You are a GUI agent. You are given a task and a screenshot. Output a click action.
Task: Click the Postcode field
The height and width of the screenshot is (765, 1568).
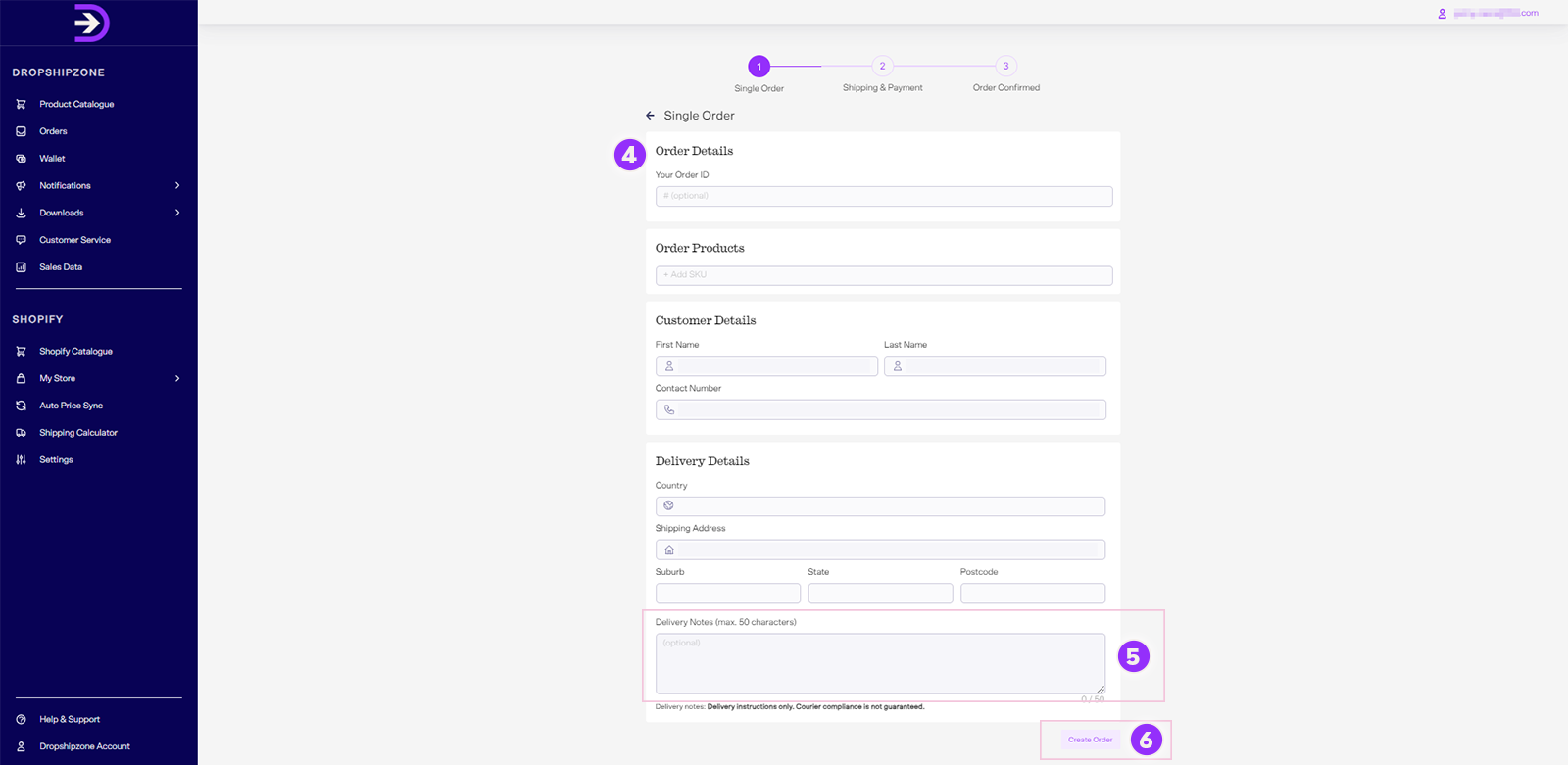[x=1033, y=594]
